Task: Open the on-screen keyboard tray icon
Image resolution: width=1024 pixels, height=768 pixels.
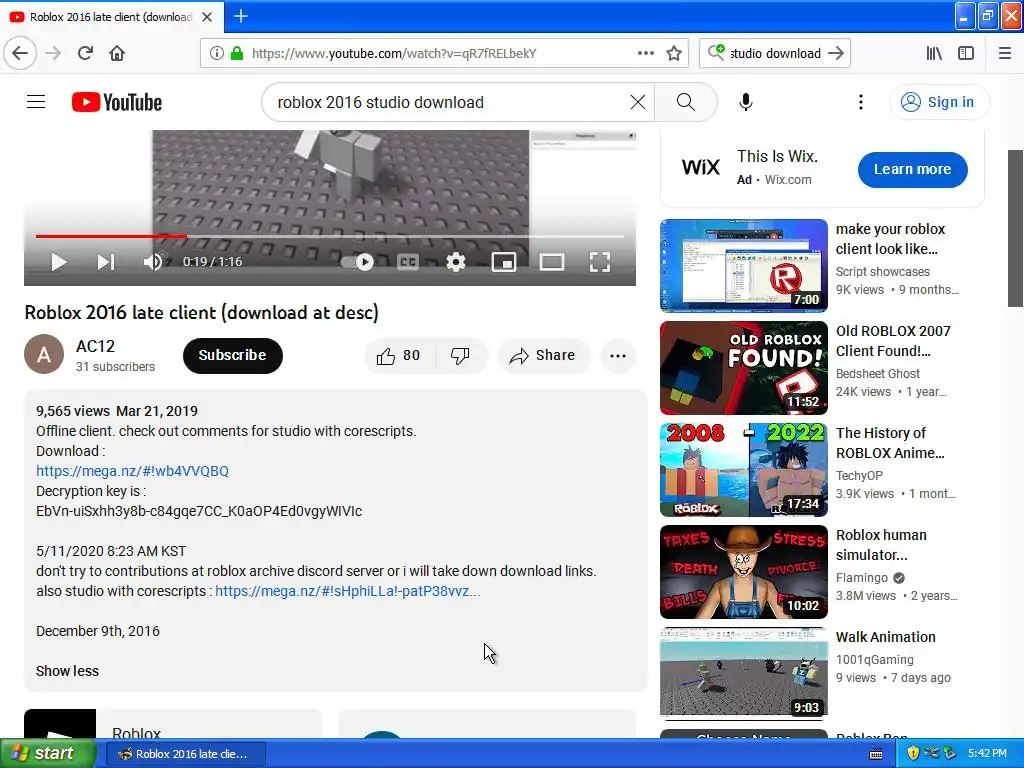Action: click(876, 754)
